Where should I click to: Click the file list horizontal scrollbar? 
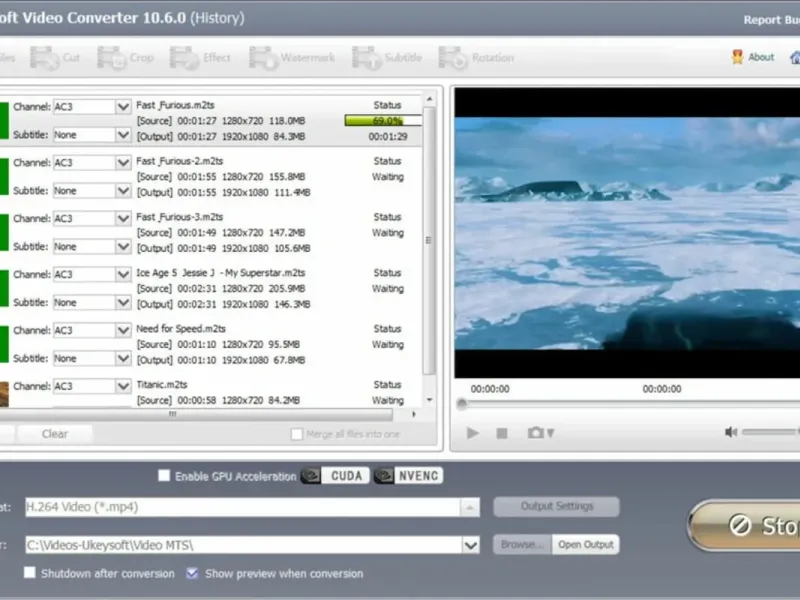(x=196, y=414)
